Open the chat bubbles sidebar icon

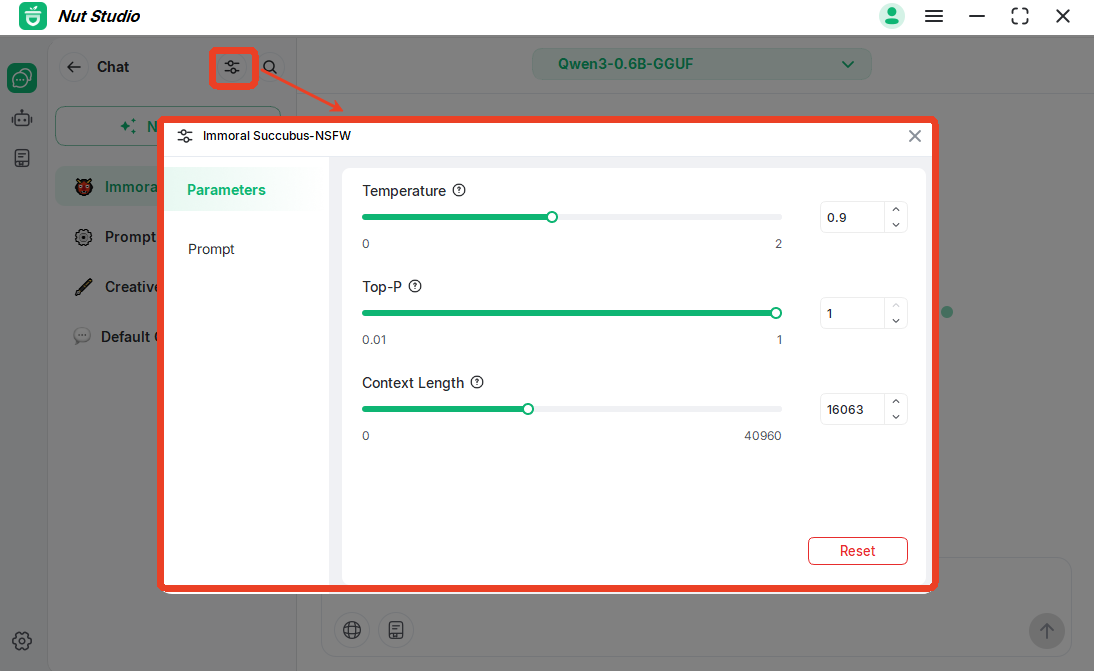pos(22,77)
